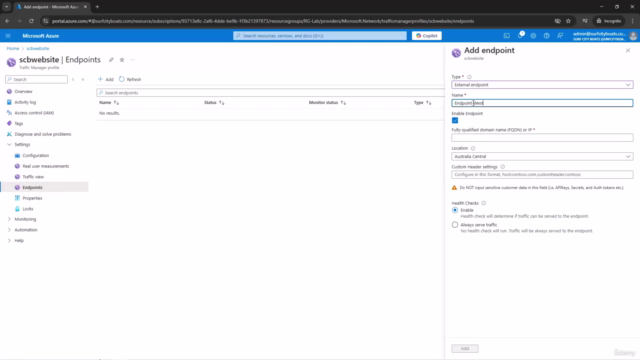Open the help question mark icon
The height and width of the screenshot is (360, 640).
[x=547, y=36]
